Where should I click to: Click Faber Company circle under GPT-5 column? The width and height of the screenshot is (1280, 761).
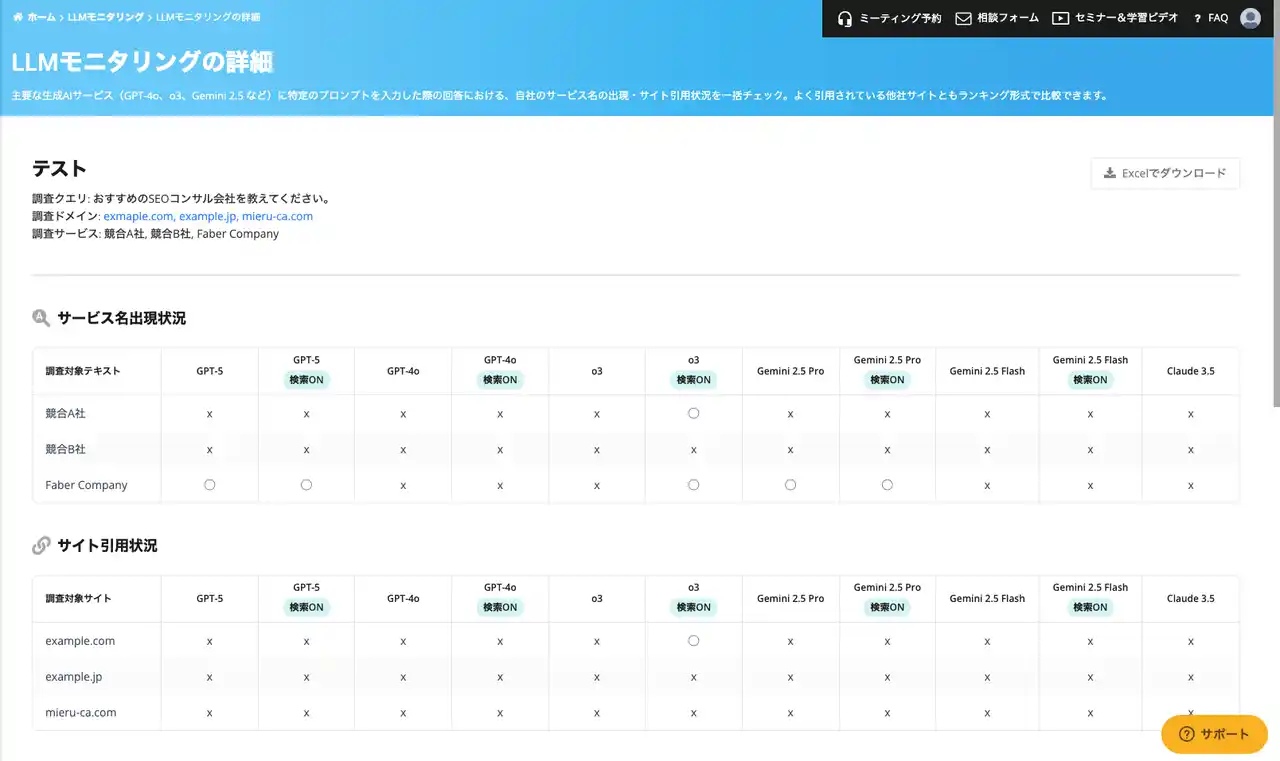pos(209,485)
